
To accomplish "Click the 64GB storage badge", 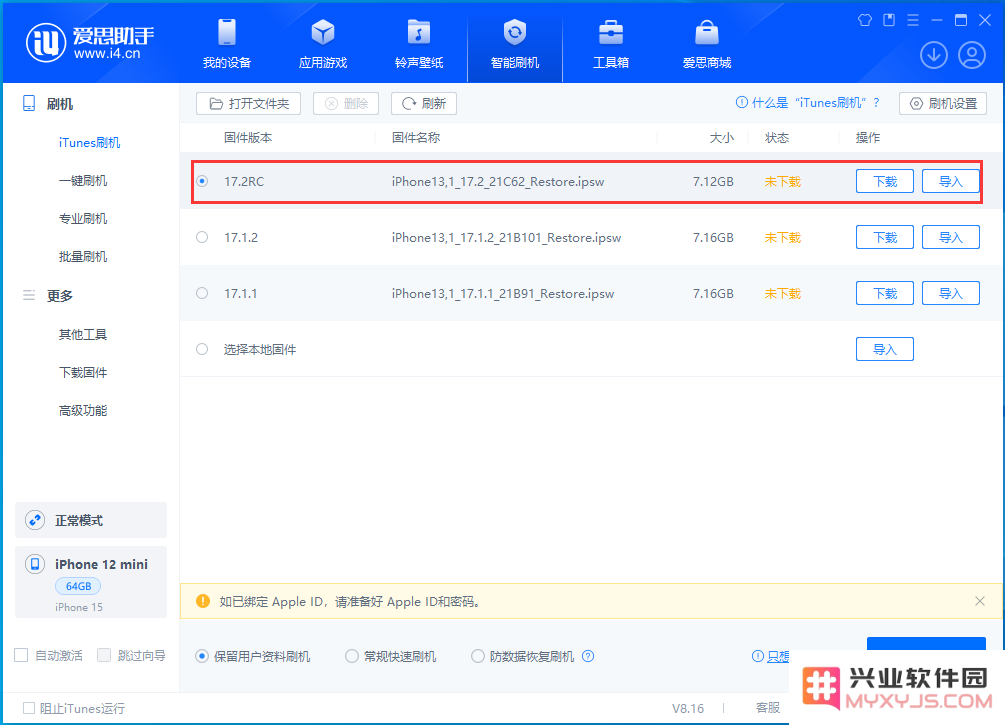I will coord(78,586).
